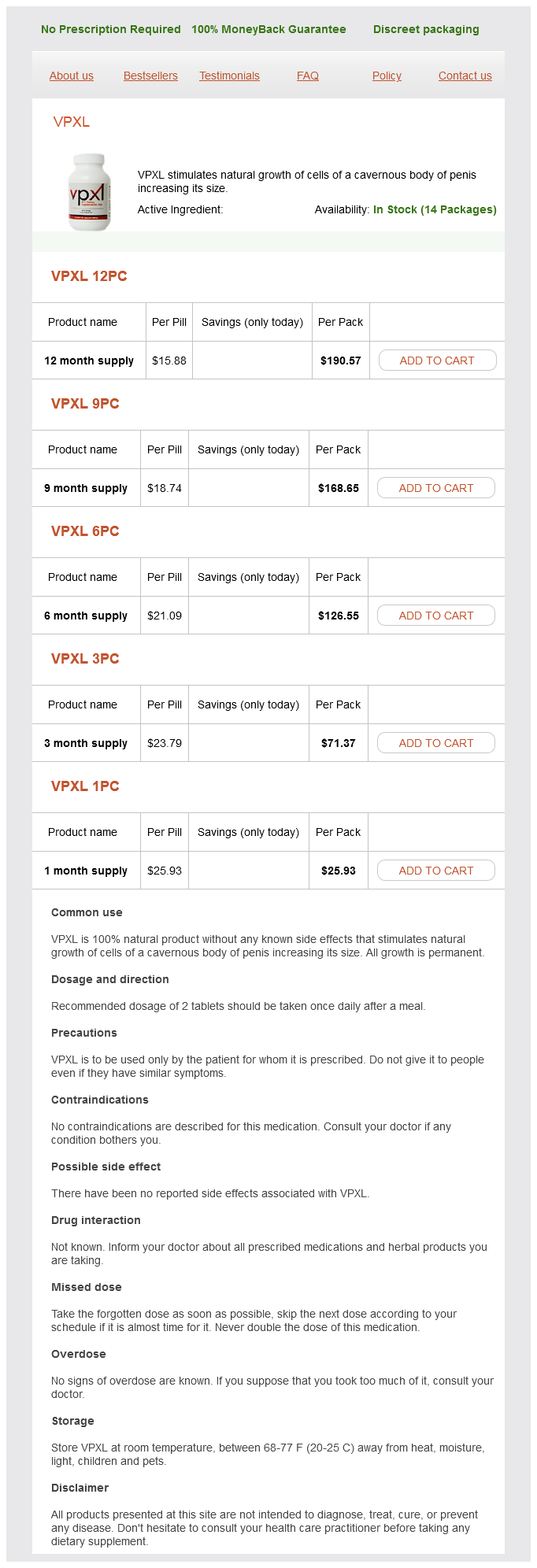Select the VPXL 6PC section heading

coord(85,531)
